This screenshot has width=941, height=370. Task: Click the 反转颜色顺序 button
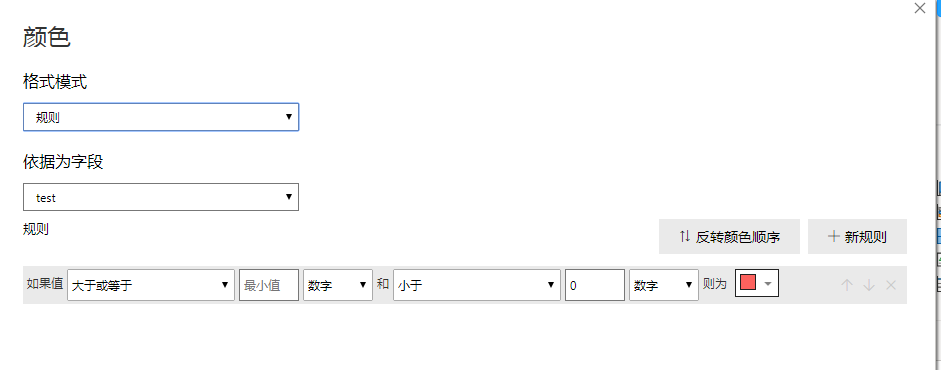pos(729,237)
